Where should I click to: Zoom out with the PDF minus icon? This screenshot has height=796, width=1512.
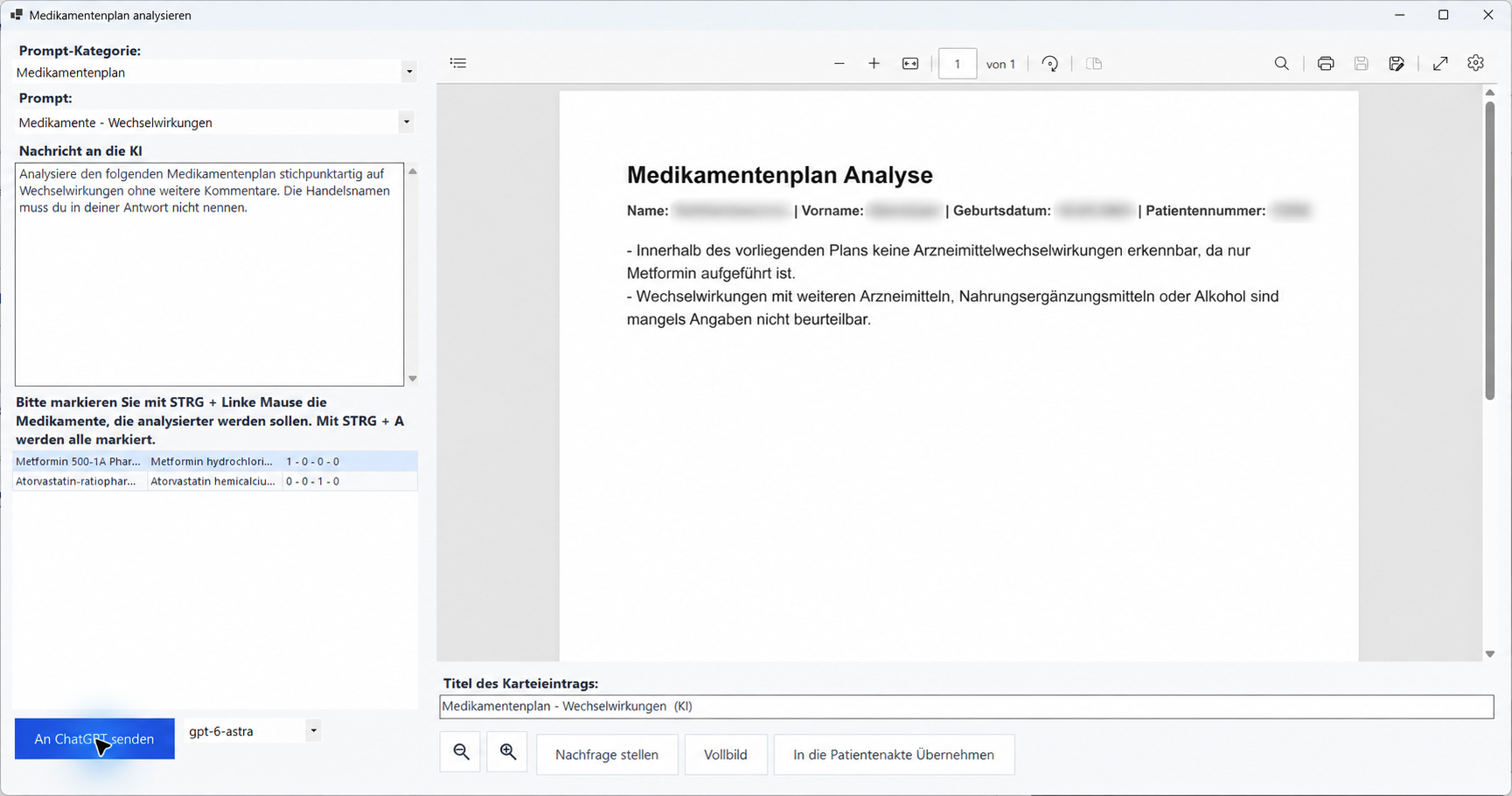(840, 64)
